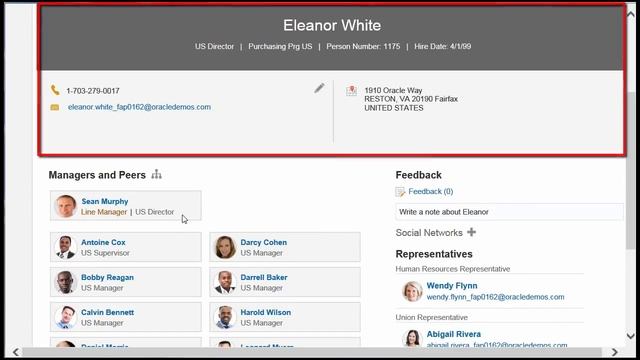This screenshot has height=360, width=640.
Task: Click the 1910 Oracle Way address text
Action: click(x=393, y=90)
